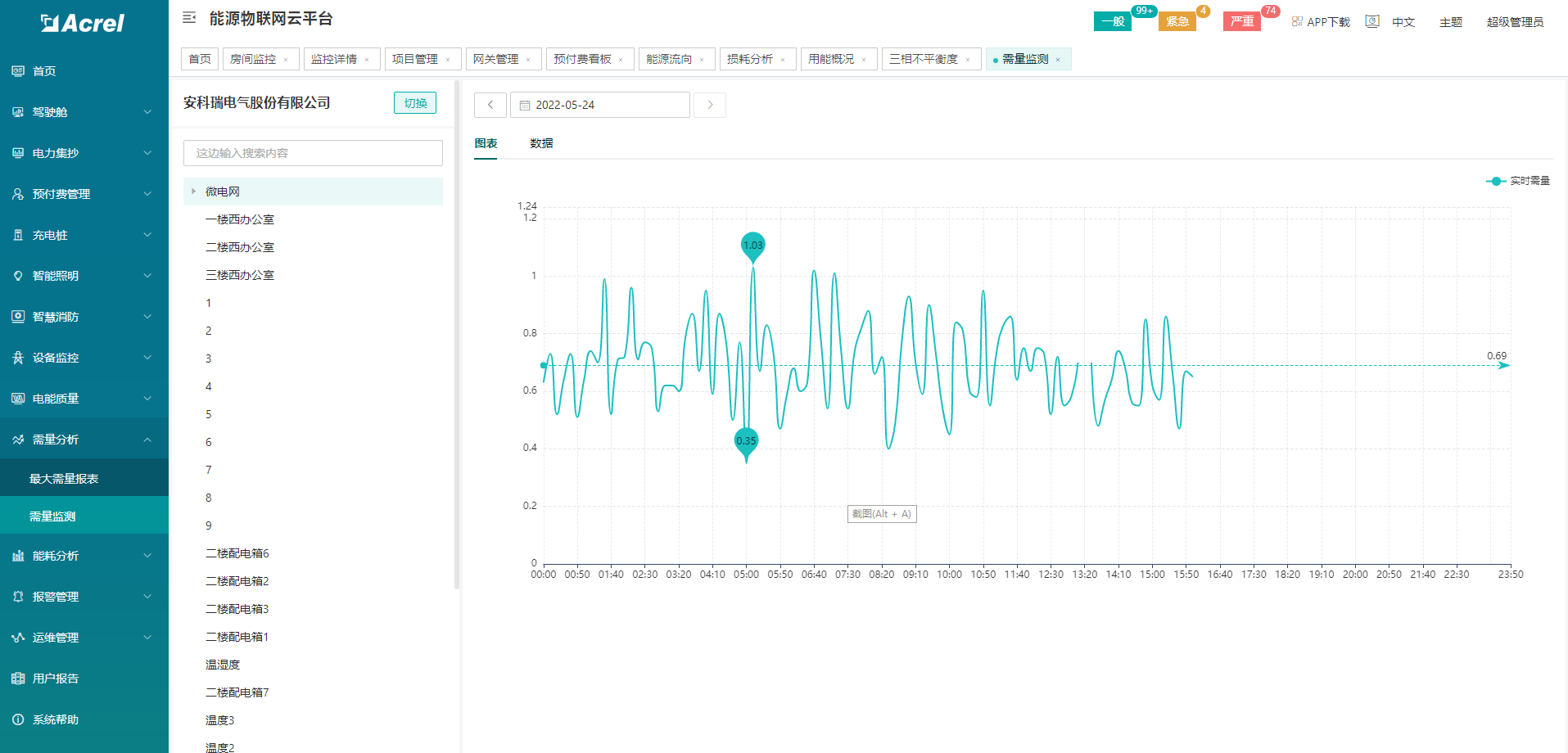This screenshot has width=1568, height=753.
Task: Click the 0.35 minimum marker on chart
Action: [x=746, y=443]
